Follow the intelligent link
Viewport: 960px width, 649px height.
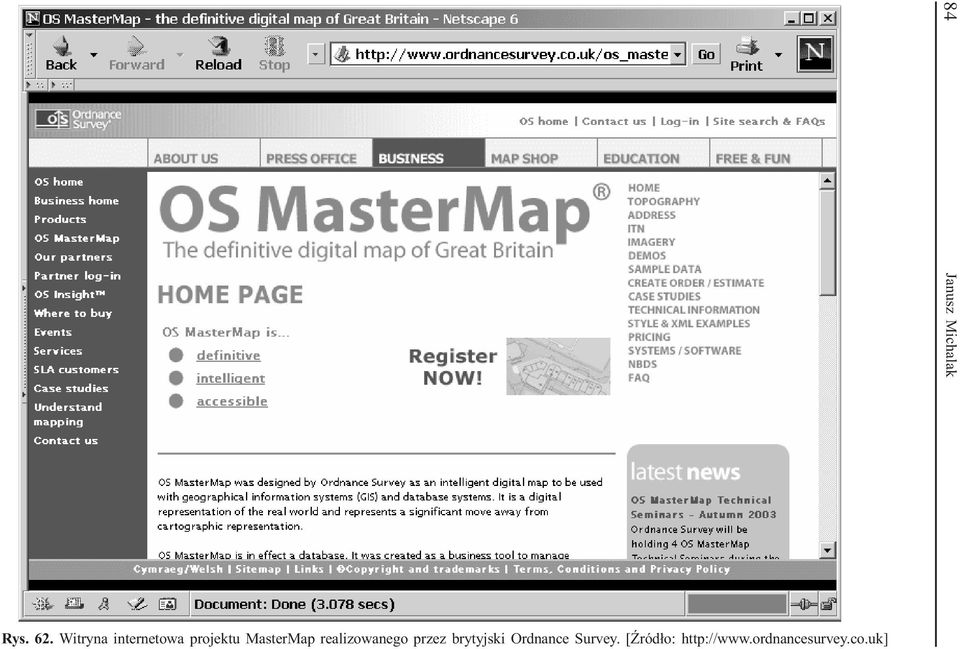click(231, 378)
